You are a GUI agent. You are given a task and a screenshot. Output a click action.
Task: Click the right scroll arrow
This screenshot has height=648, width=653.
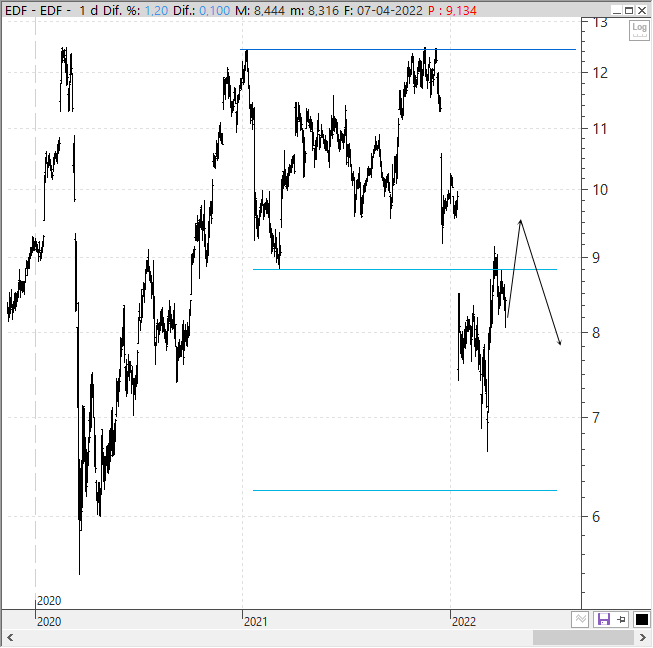click(643, 638)
